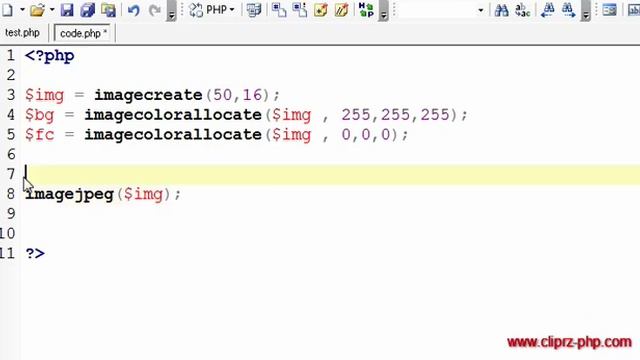Click the computer screens icon after the PHP dropdown
The image size is (640, 360).
click(253, 10)
